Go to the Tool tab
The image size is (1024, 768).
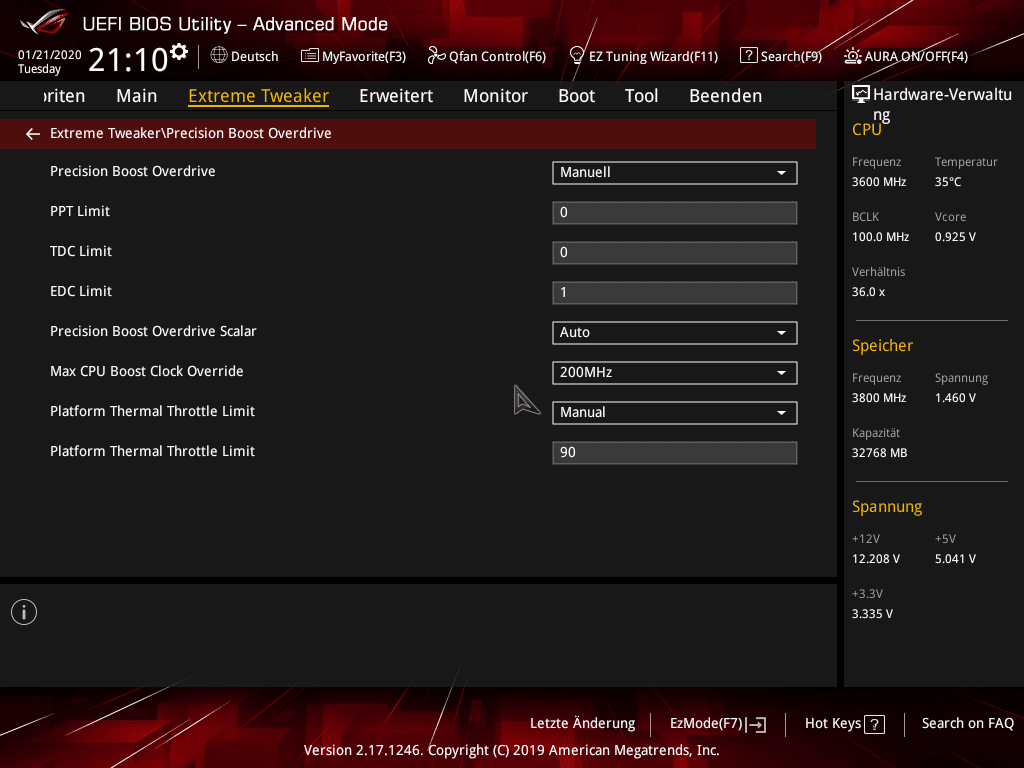click(x=641, y=96)
